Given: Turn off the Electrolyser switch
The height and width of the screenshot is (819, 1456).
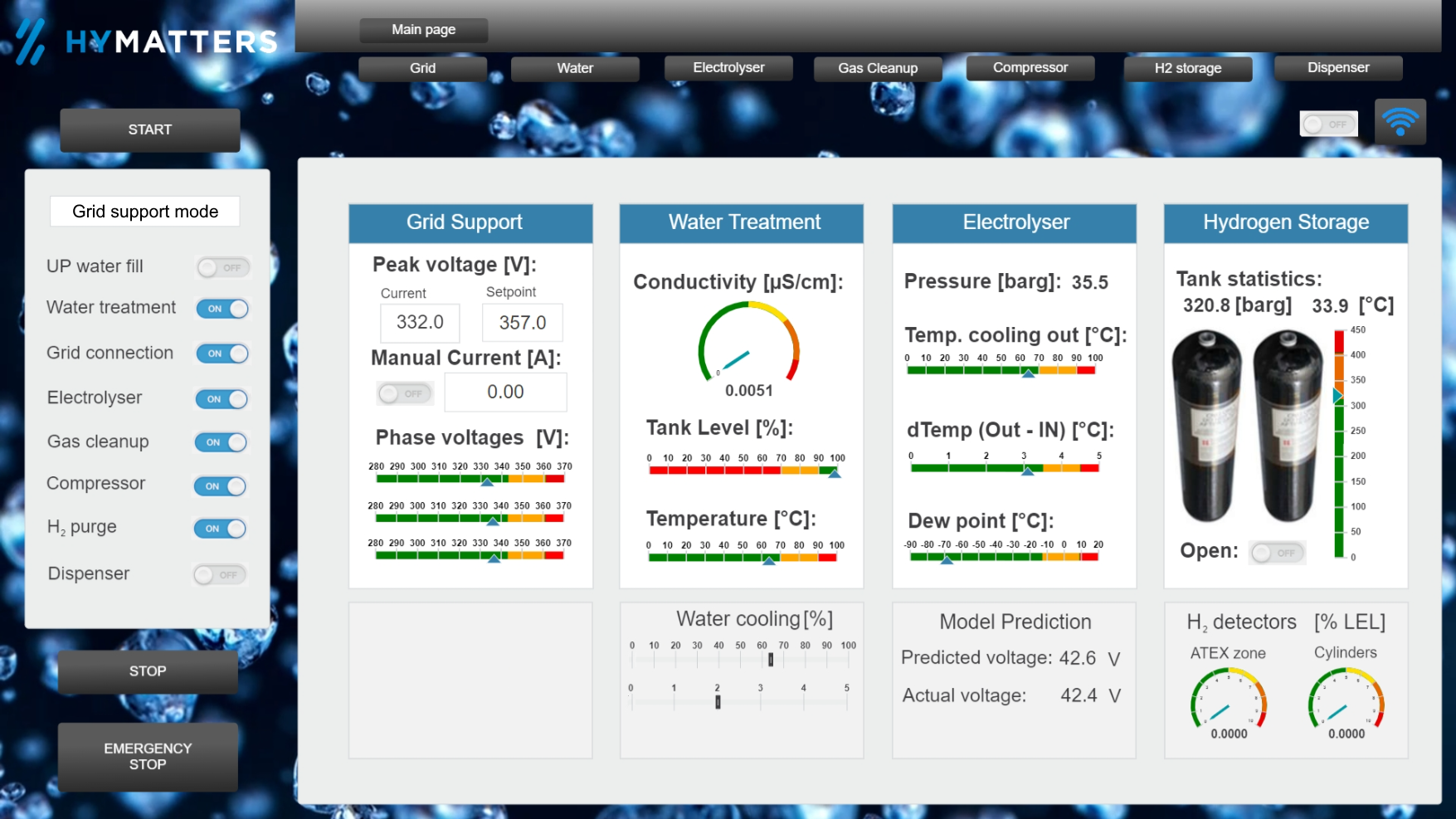Looking at the screenshot, I should (x=222, y=399).
